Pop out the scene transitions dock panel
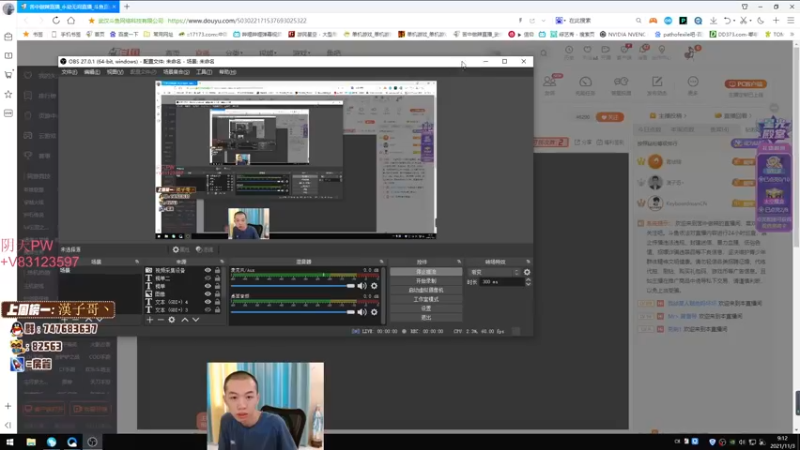This screenshot has width=800, height=450. (x=528, y=262)
